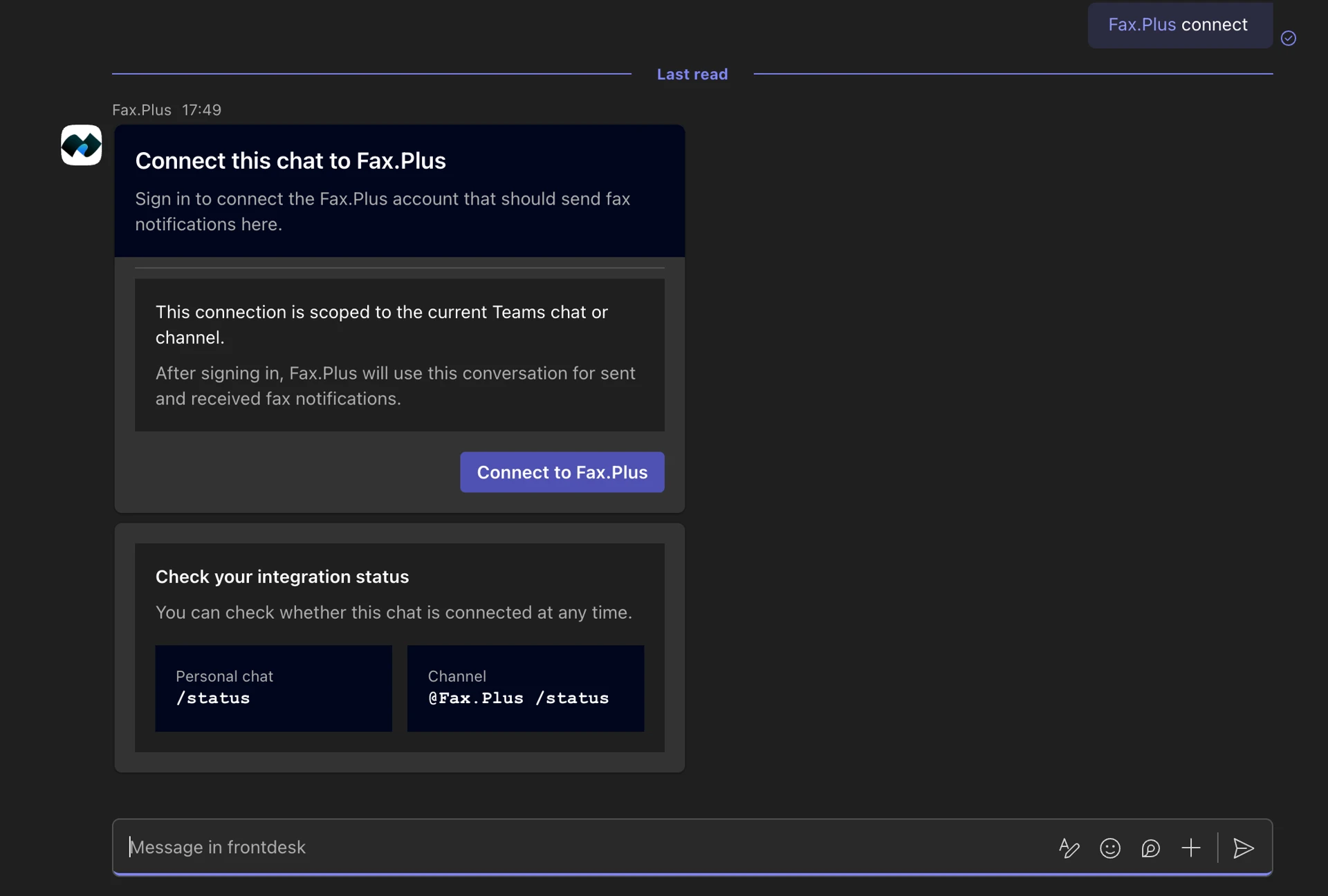This screenshot has height=896, width=1328.
Task: Click the Last read divider label
Action: pos(692,74)
